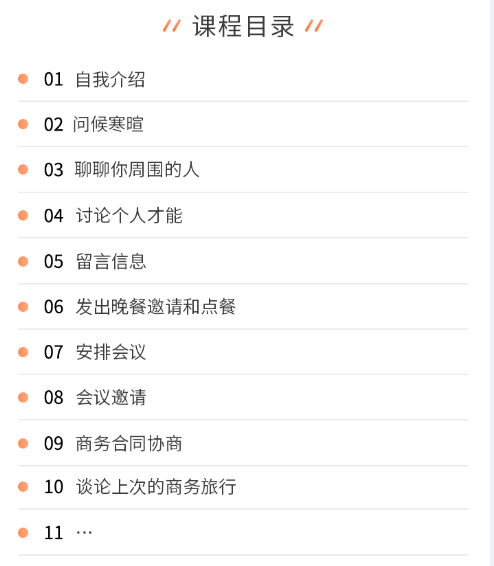This screenshot has height=566, width=494.
Task: Select lesson 05 留言信息
Action: [243, 261]
